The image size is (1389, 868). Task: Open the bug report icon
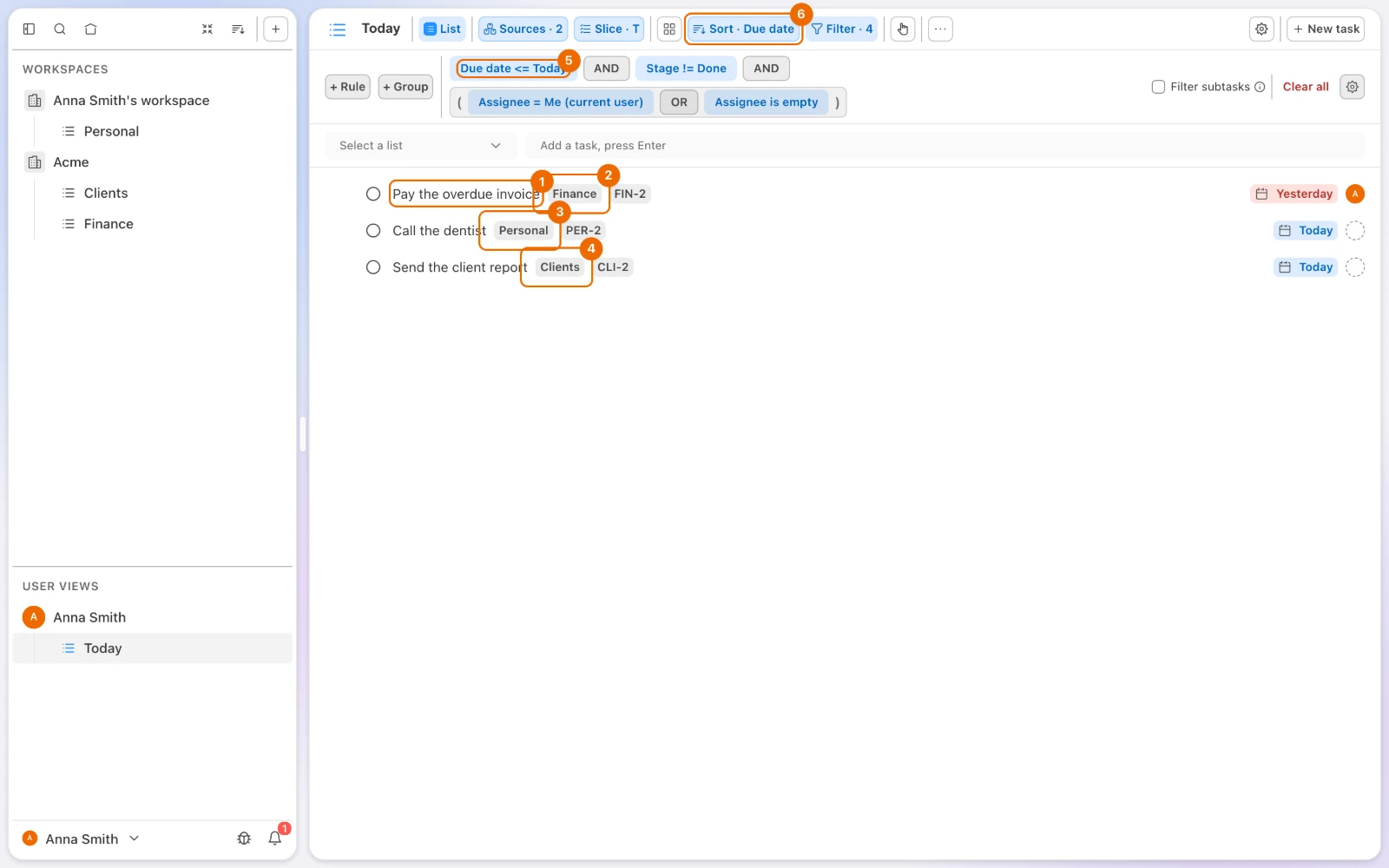click(x=244, y=838)
